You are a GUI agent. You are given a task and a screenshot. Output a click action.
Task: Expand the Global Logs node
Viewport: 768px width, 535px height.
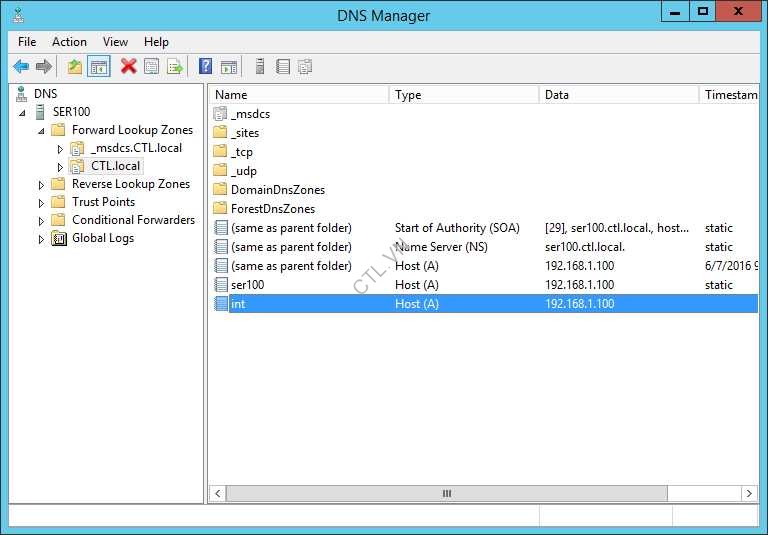[41, 239]
